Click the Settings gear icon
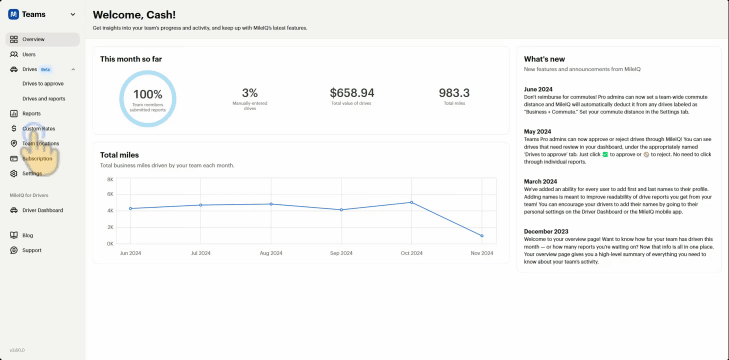Image resolution: width=729 pixels, height=360 pixels. pos(14,173)
